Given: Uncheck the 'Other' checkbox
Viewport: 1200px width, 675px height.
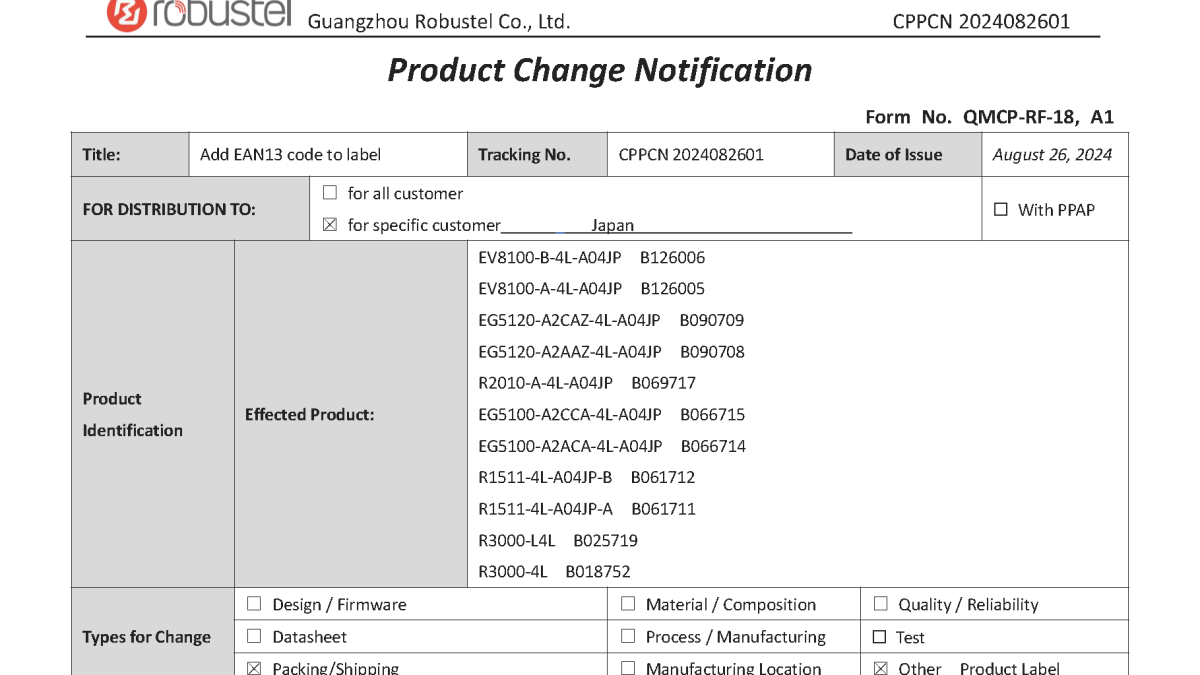Looking at the screenshot, I should point(881,668).
